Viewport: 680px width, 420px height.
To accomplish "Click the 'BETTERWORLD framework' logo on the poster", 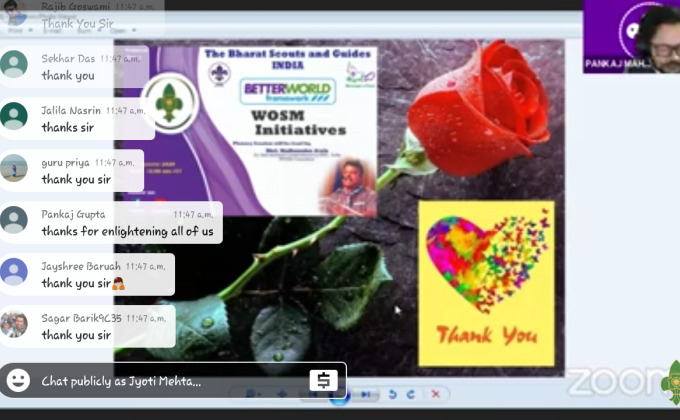I will coord(288,91).
